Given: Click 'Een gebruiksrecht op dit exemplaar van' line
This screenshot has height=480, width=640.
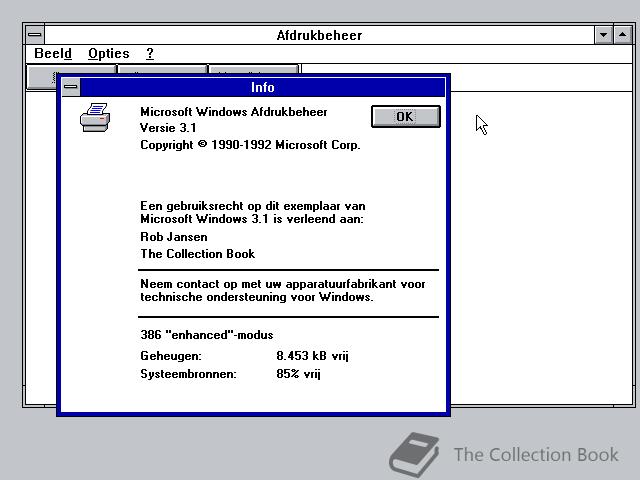Looking at the screenshot, I should click(253, 206).
